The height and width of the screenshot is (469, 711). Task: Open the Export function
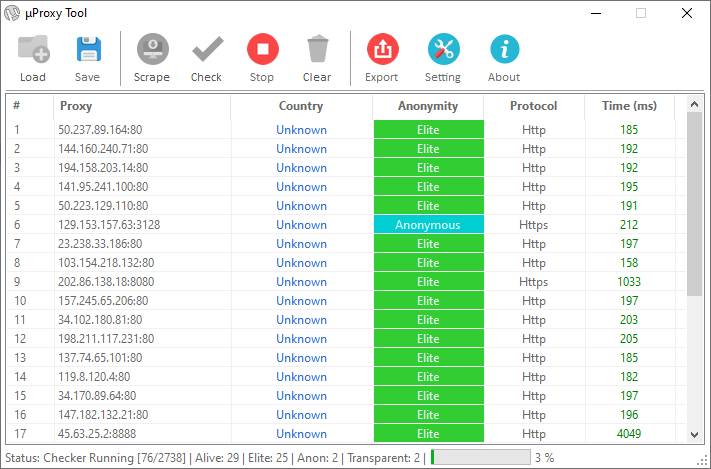click(x=383, y=49)
